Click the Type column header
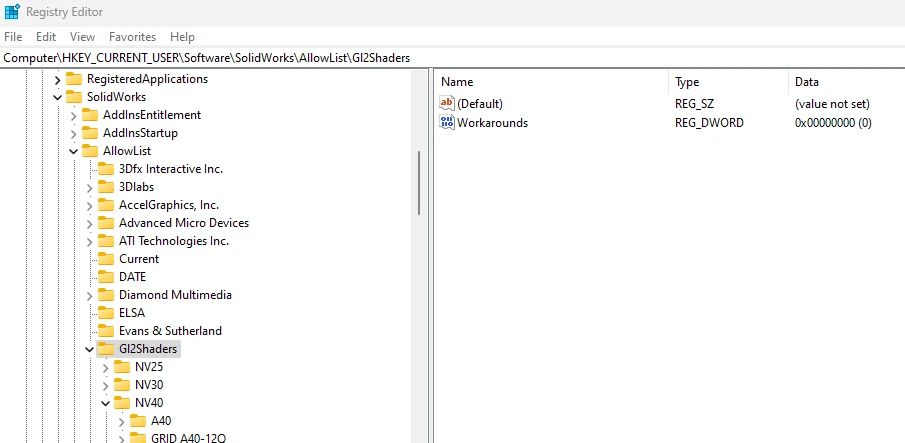The width and height of the screenshot is (905, 443). click(687, 82)
